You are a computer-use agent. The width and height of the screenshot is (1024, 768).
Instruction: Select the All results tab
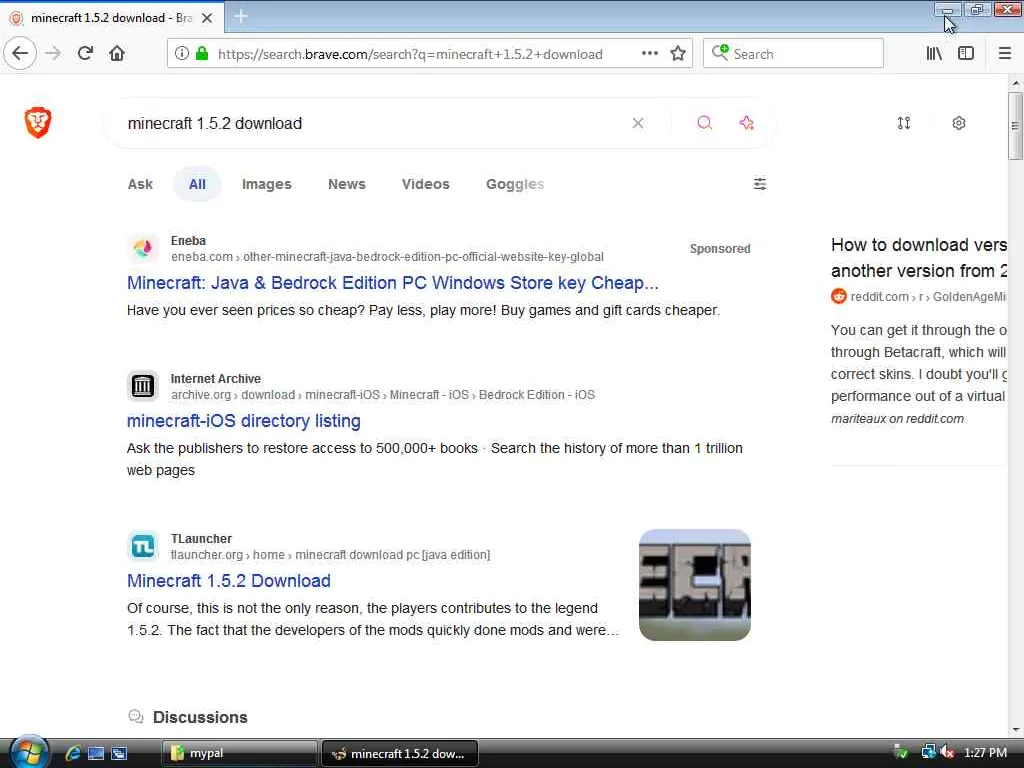click(x=197, y=184)
